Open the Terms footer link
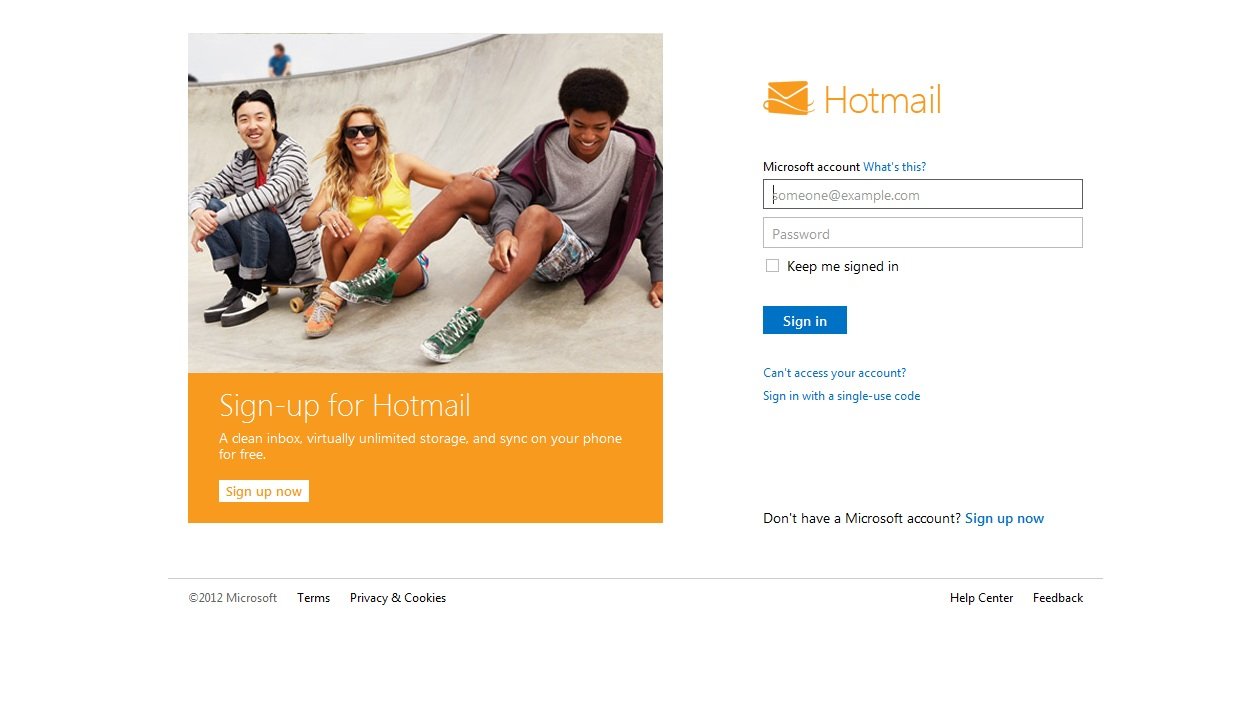Screen dimensions: 1252x711 pos(313,598)
